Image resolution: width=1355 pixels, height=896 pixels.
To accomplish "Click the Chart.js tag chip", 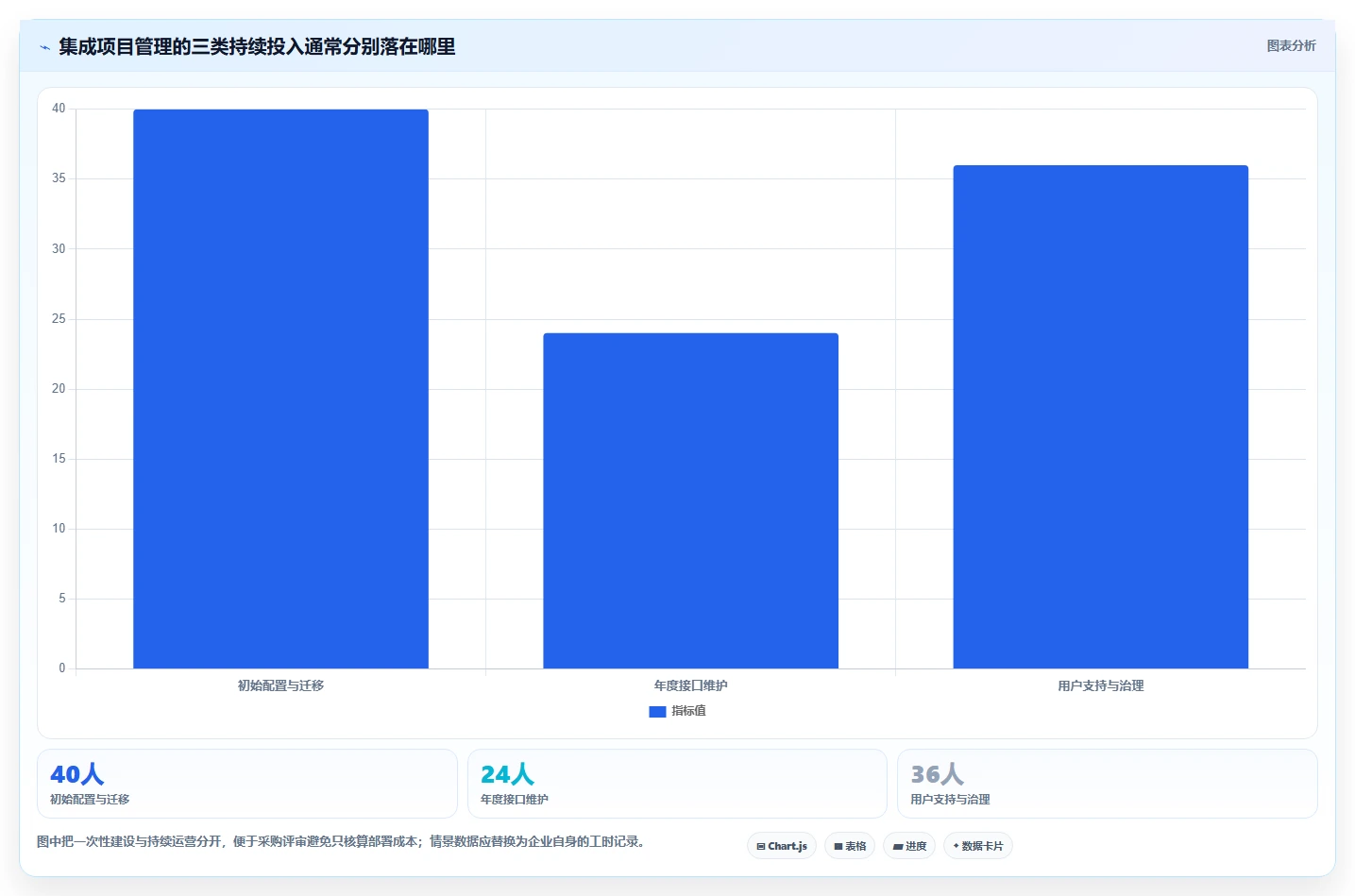I will click(x=782, y=846).
